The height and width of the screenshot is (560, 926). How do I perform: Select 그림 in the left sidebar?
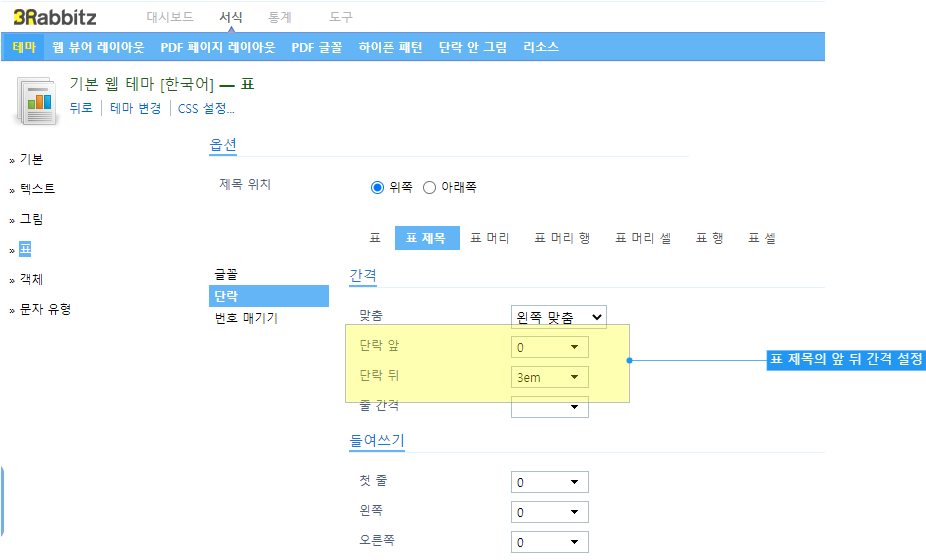click(x=31, y=219)
